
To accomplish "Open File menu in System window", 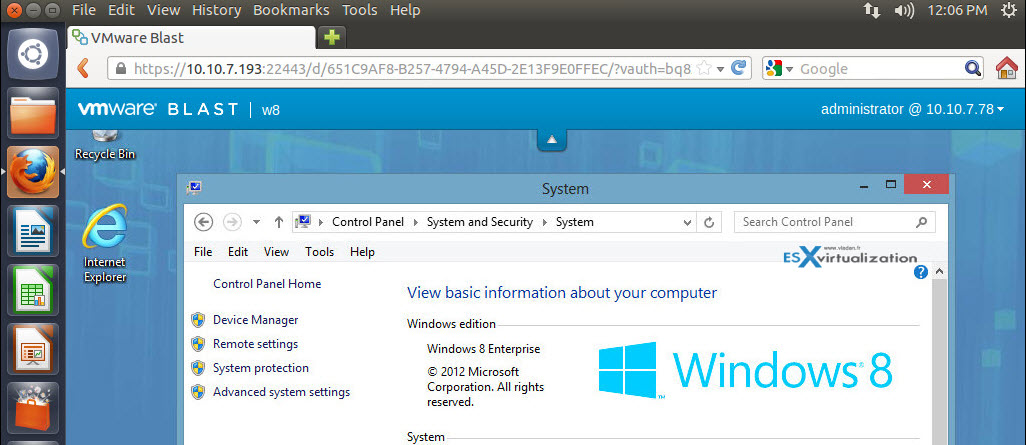I will 203,252.
